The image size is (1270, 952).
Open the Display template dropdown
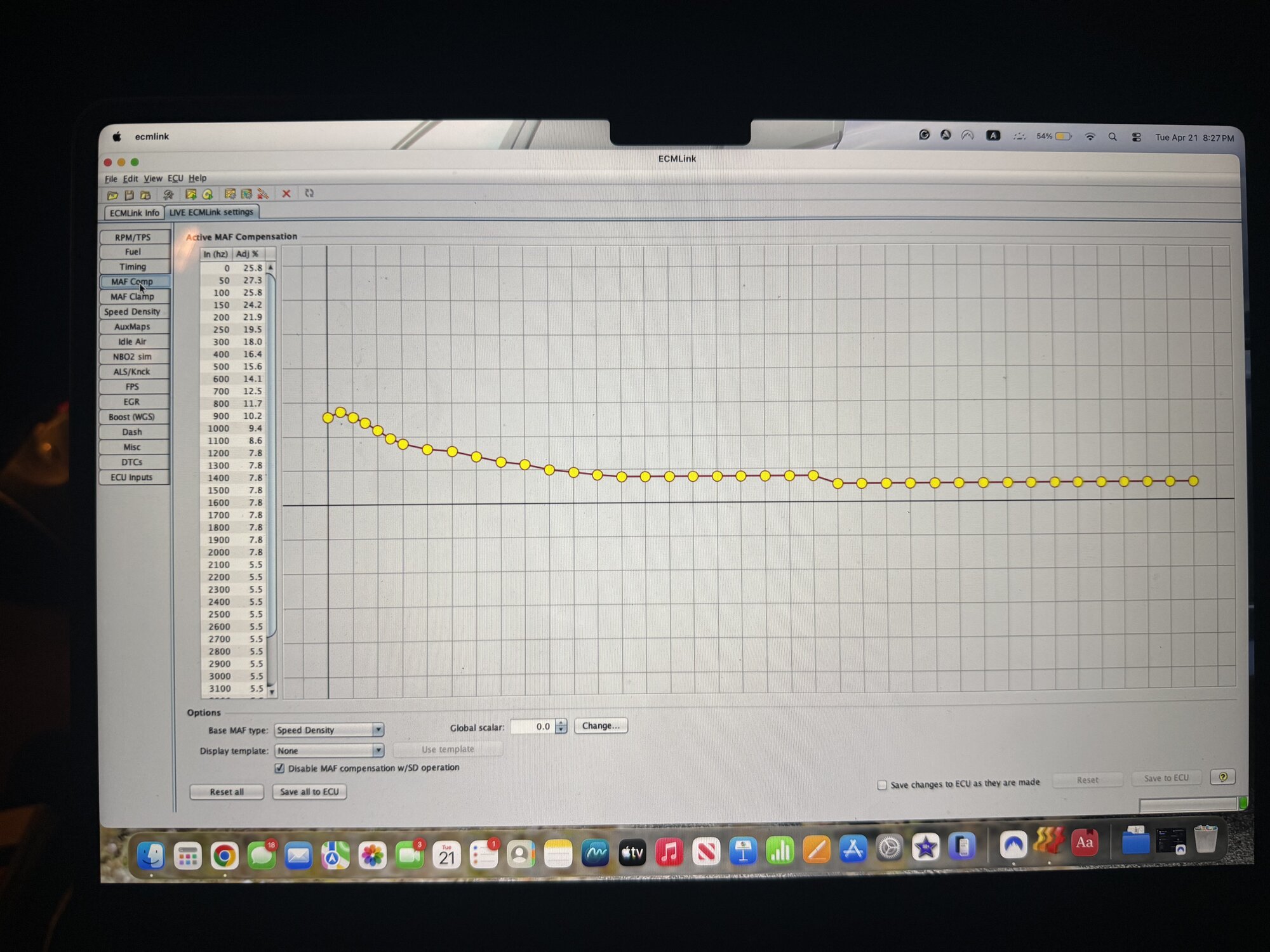coord(329,750)
